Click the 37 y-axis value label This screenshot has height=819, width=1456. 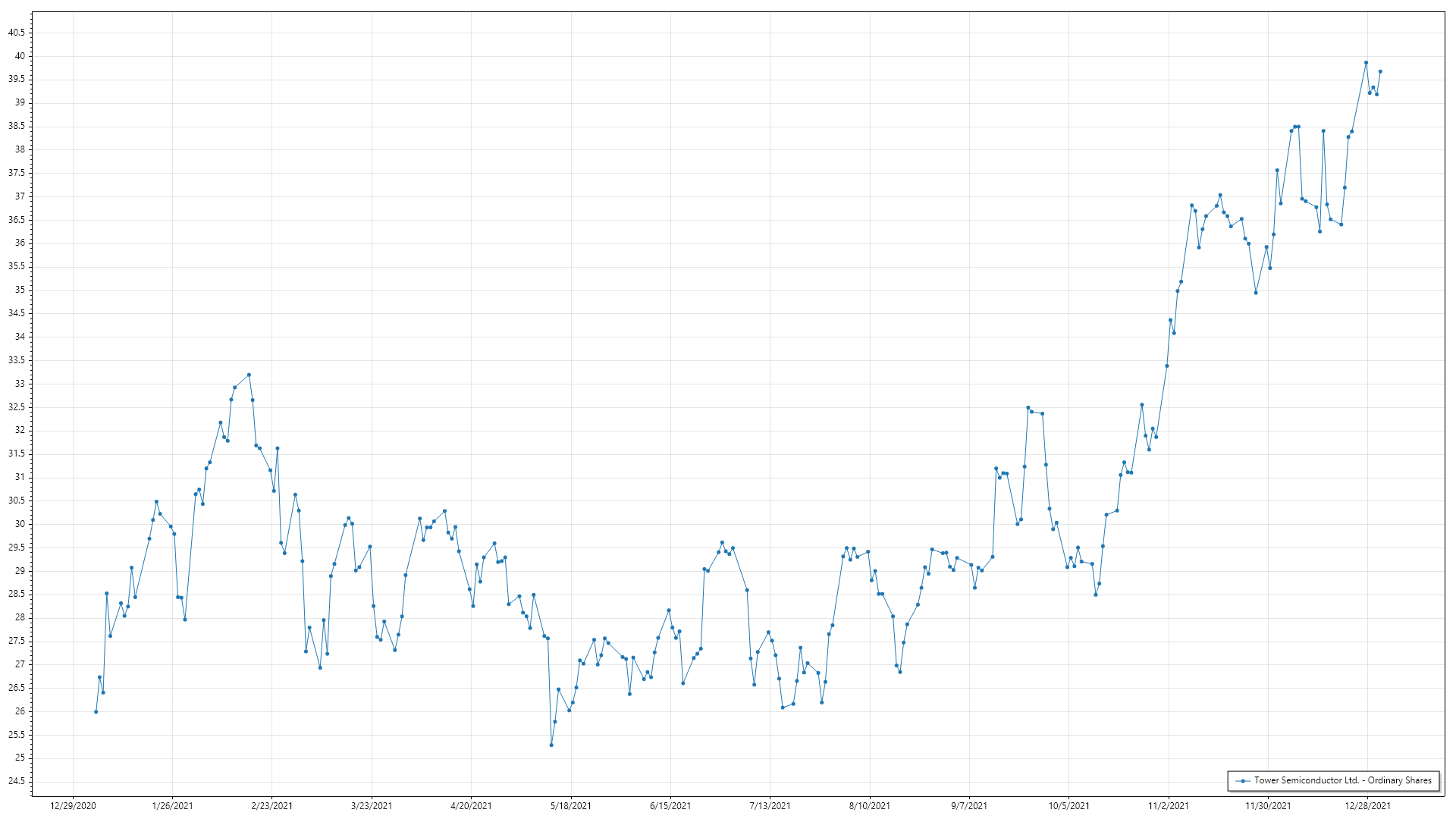20,196
